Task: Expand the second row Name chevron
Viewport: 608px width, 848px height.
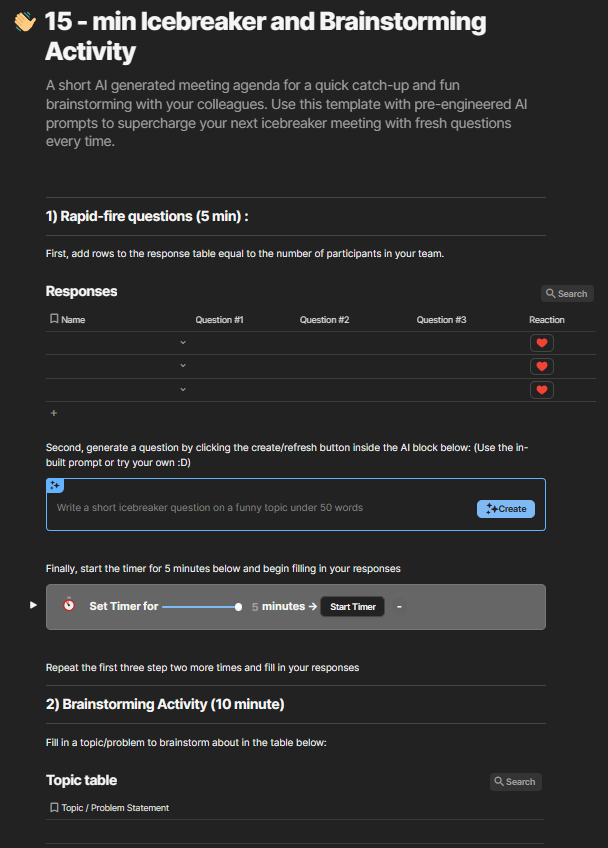Action: [x=183, y=365]
